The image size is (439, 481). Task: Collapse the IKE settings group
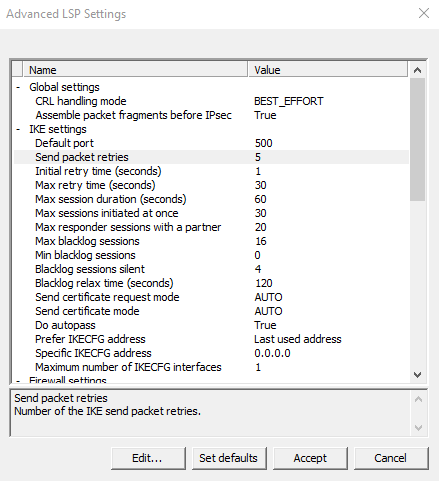coord(18,129)
